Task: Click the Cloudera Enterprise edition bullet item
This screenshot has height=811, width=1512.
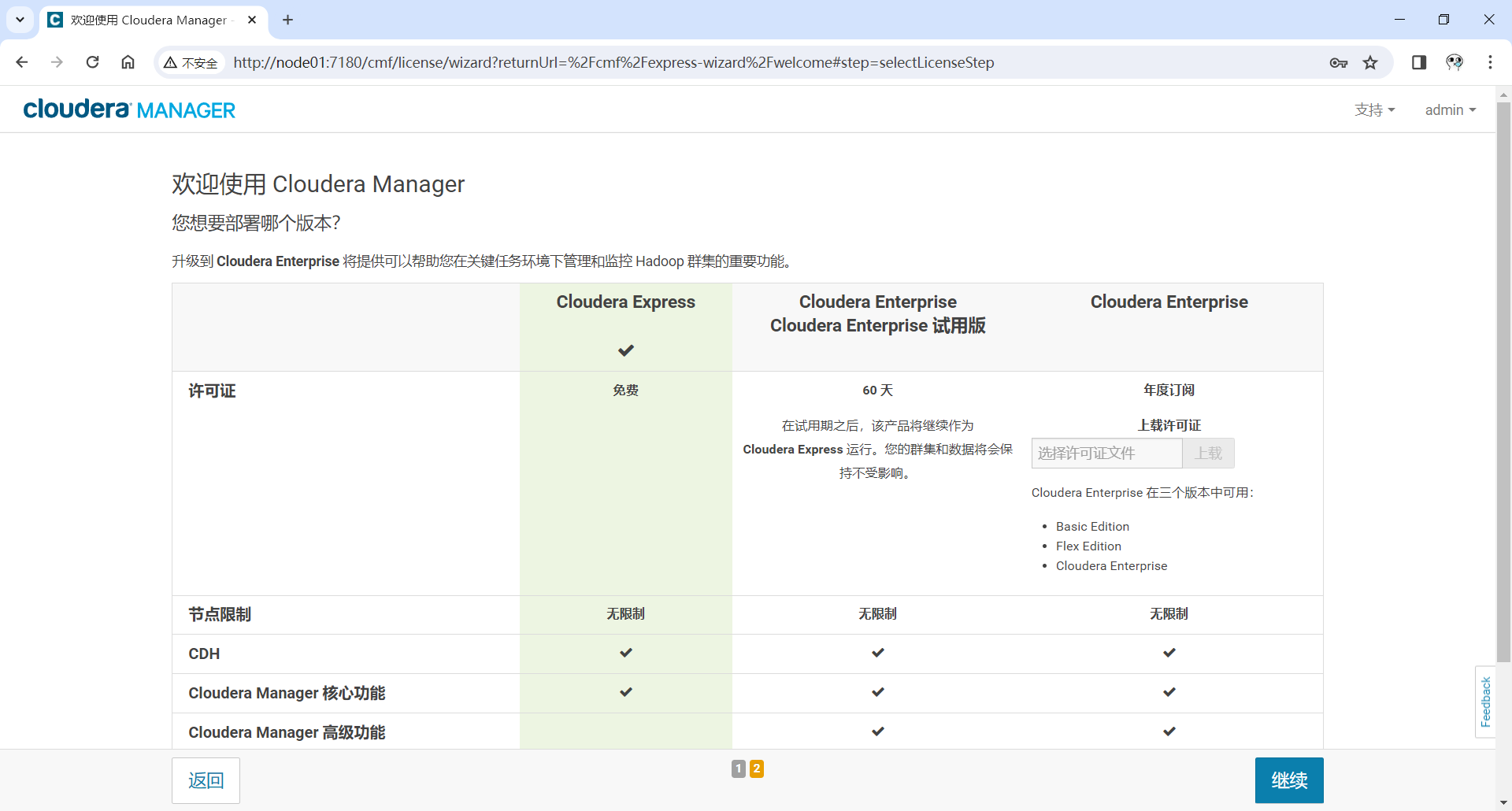Action: 1111,566
